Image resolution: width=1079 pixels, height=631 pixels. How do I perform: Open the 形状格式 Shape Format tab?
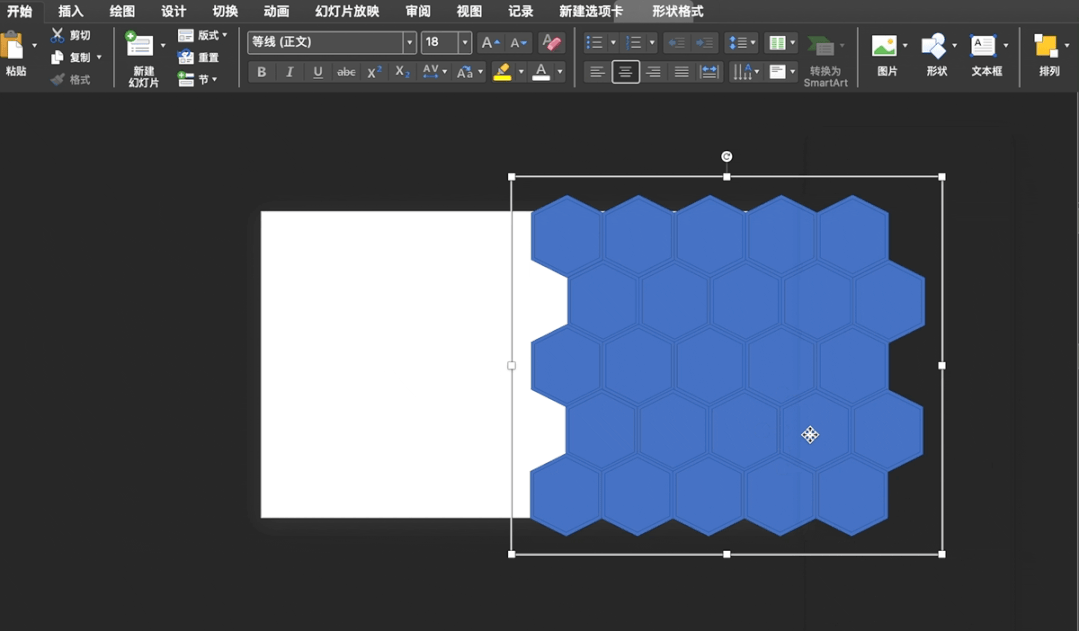click(x=678, y=11)
